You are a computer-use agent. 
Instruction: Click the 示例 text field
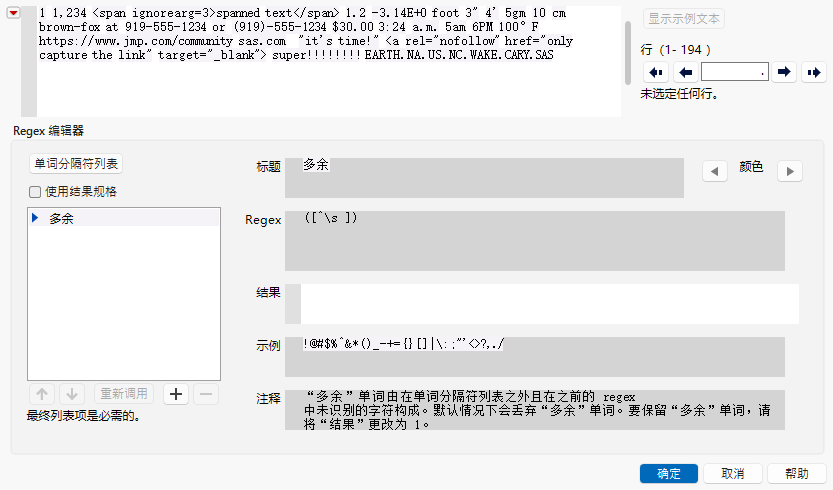coord(534,357)
